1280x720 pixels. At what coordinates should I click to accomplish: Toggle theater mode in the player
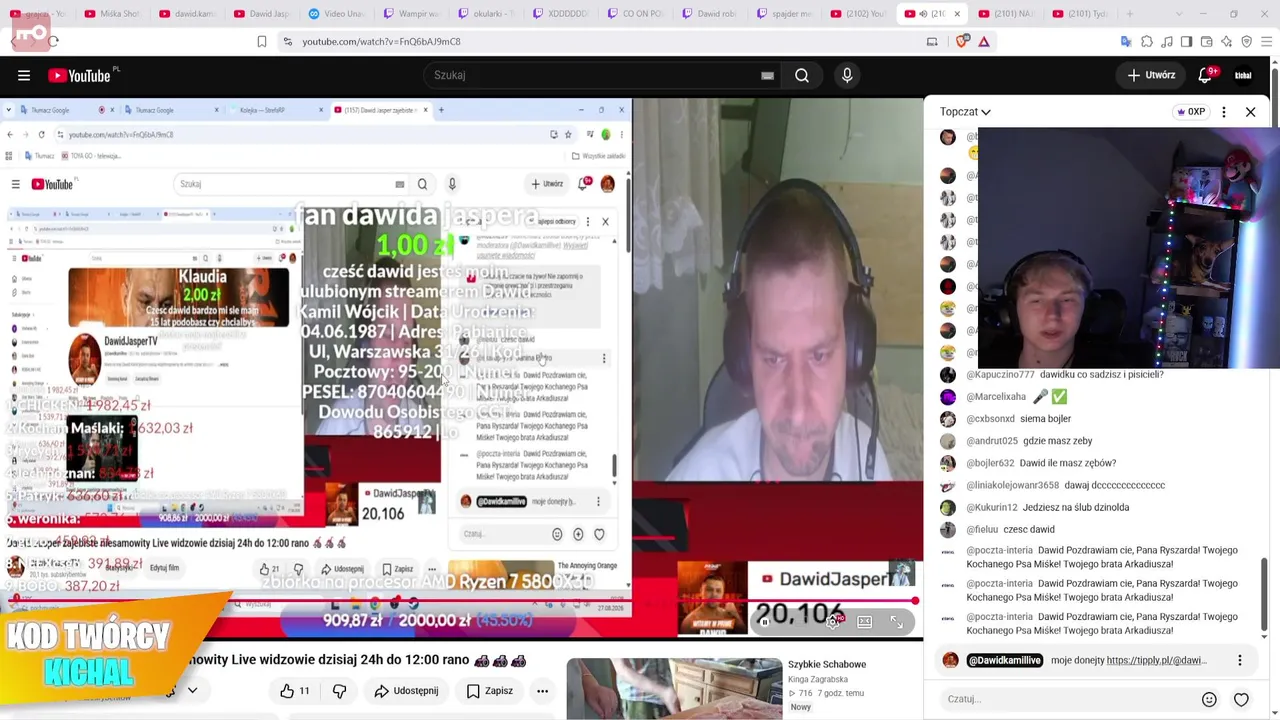coord(865,621)
